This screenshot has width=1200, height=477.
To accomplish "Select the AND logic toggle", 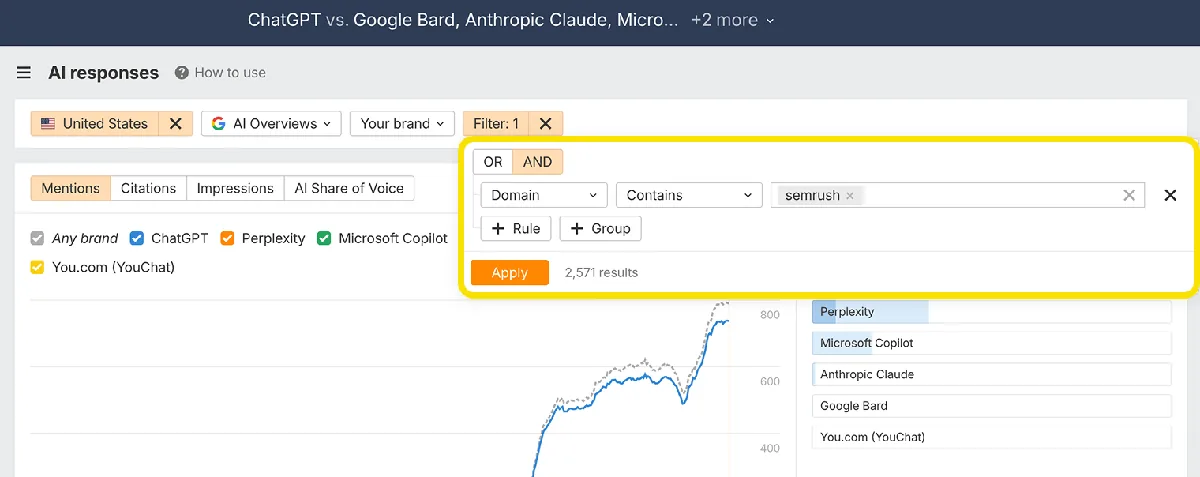I will 538,162.
